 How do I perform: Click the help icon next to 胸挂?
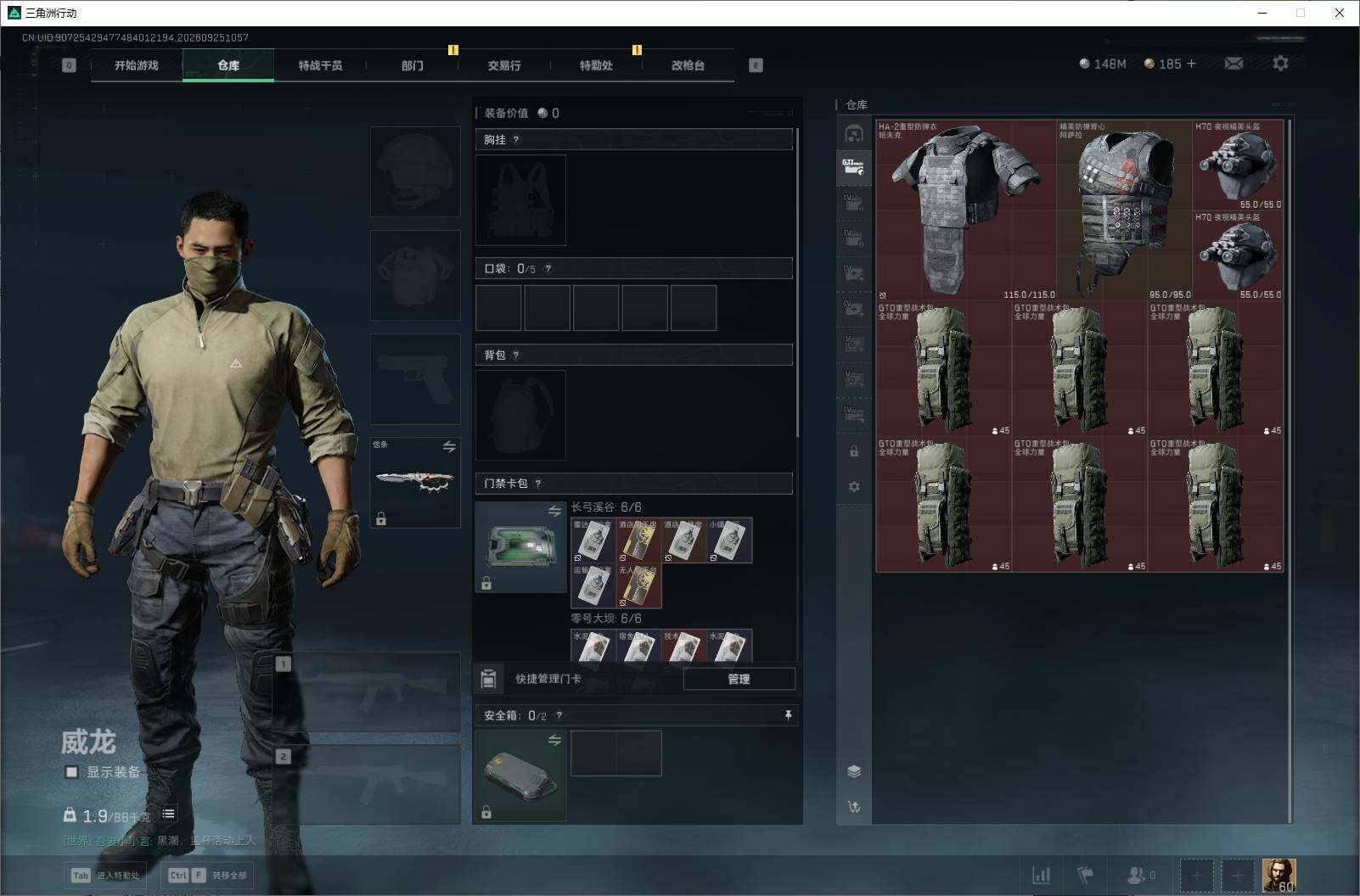(x=516, y=140)
